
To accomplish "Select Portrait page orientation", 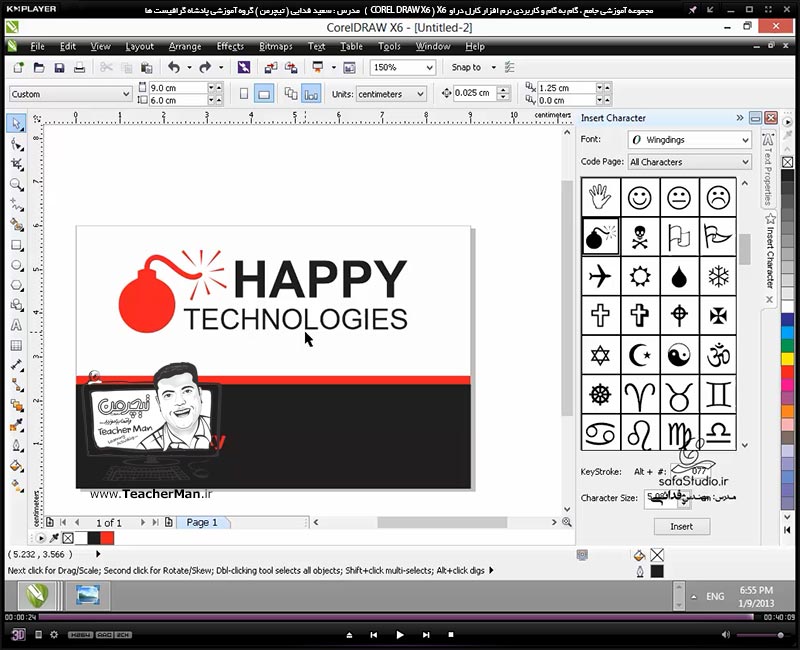I will coord(244,94).
